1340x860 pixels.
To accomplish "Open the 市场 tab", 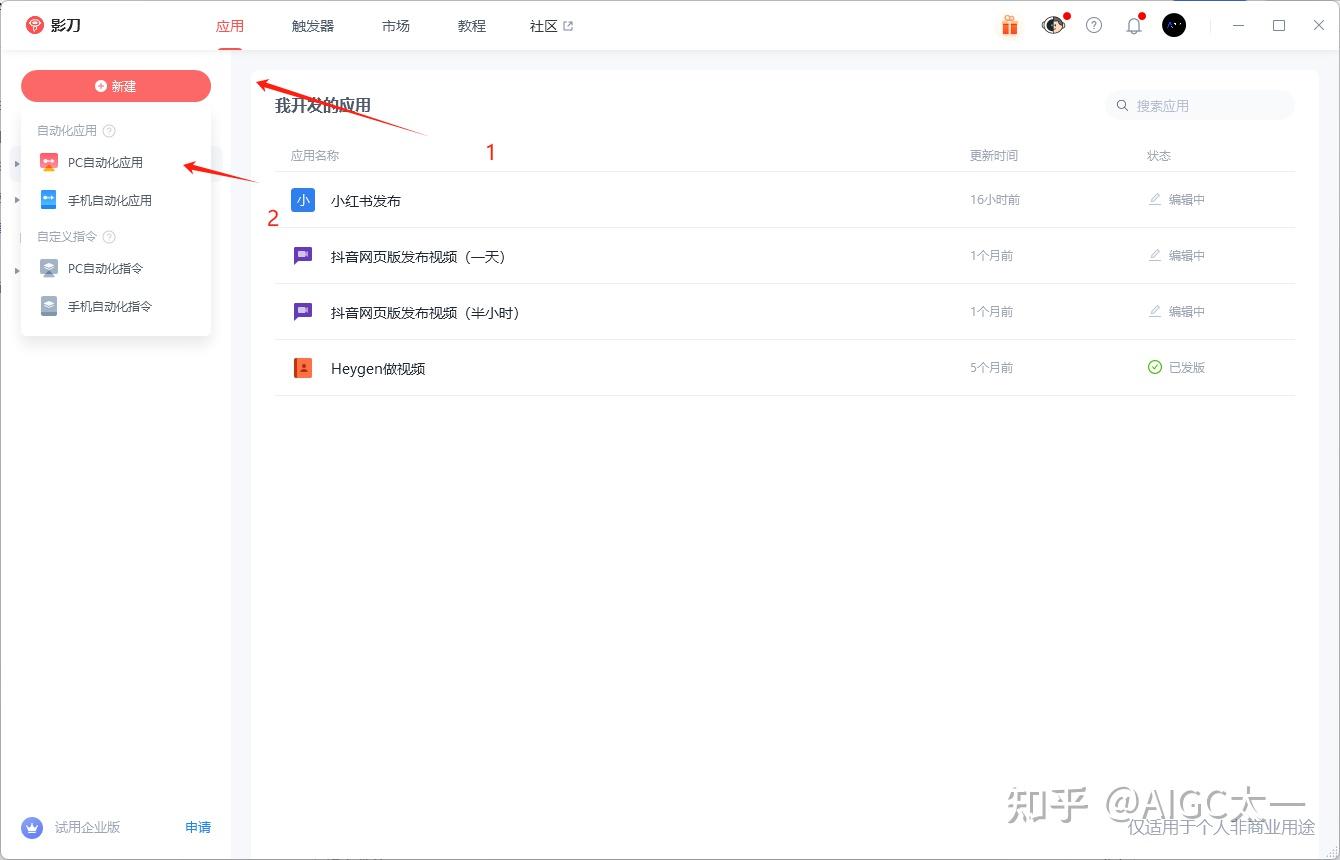I will point(396,26).
